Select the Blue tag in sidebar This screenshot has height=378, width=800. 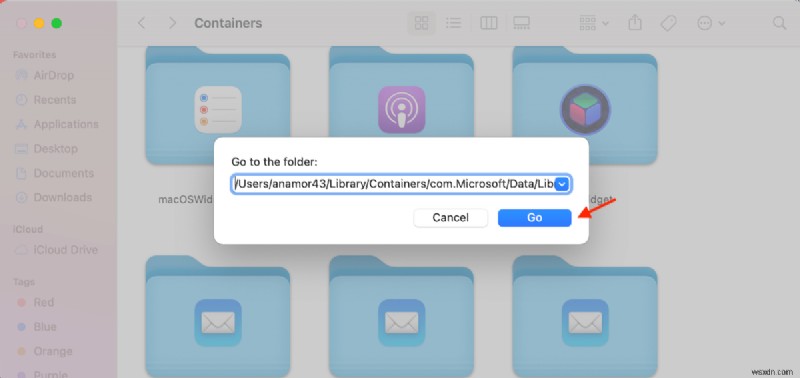tap(37, 327)
